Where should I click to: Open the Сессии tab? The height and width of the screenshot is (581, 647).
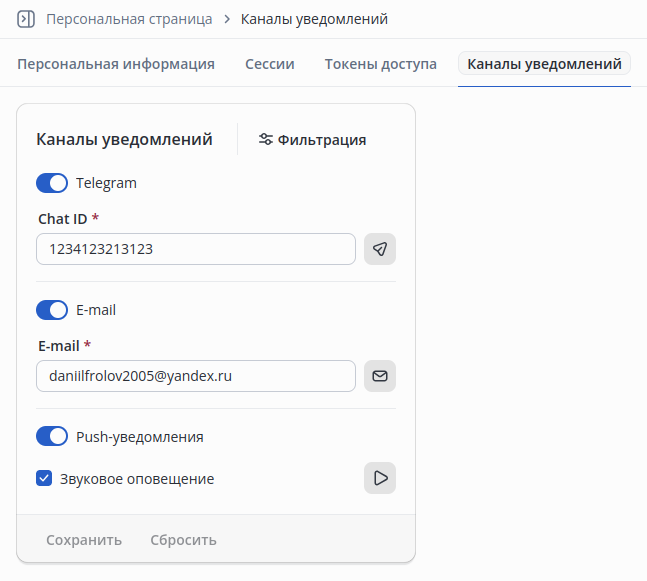pyautogui.click(x=269, y=64)
